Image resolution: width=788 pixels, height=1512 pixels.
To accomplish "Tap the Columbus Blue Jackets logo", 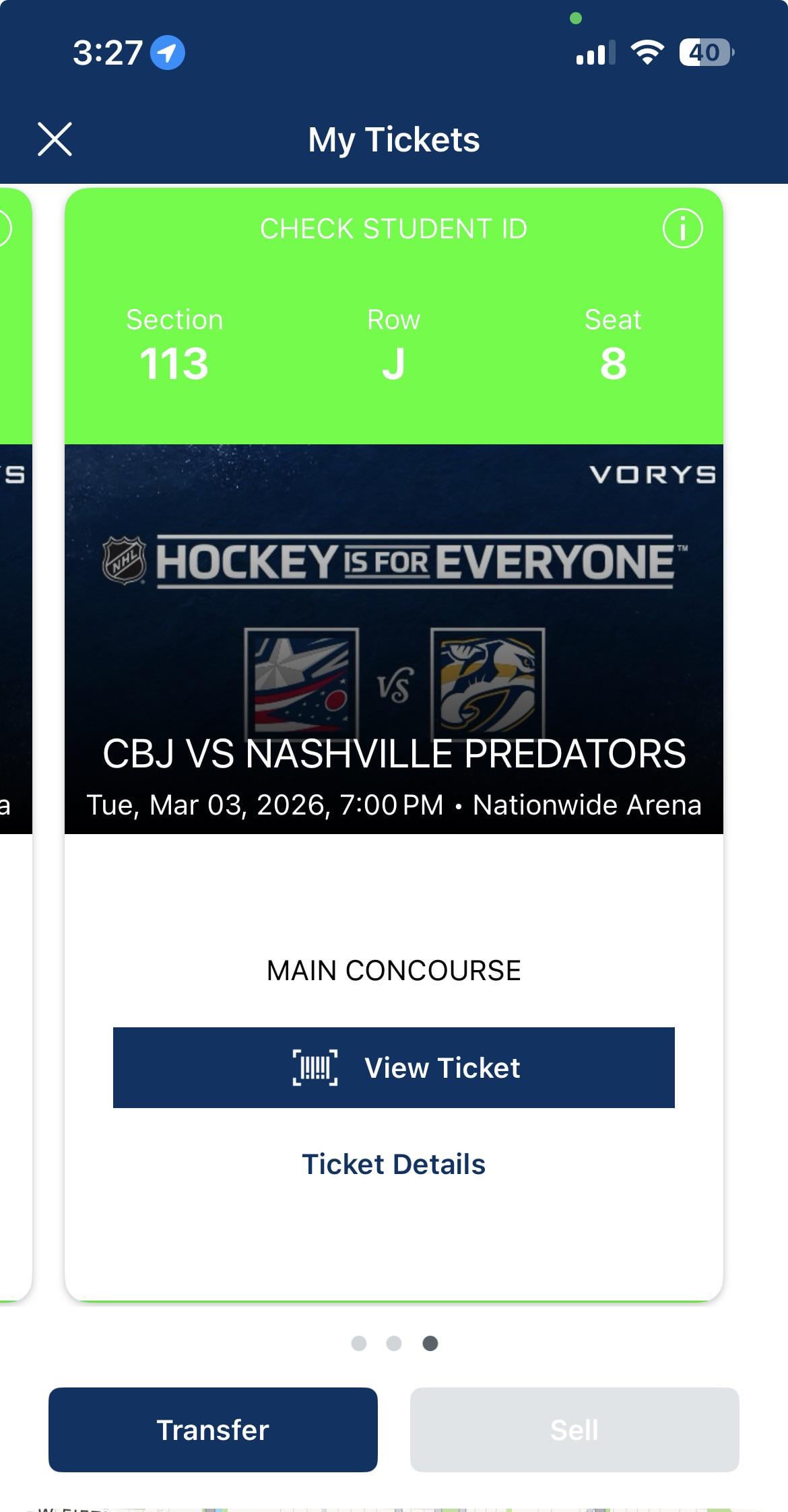I will (x=302, y=681).
